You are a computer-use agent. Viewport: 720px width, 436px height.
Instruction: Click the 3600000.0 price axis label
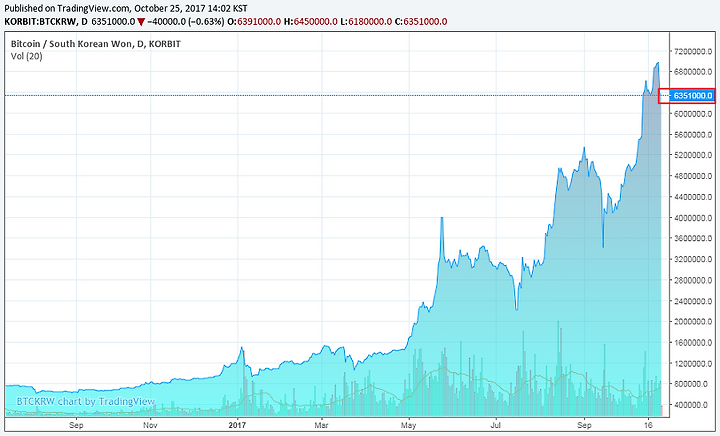click(693, 238)
